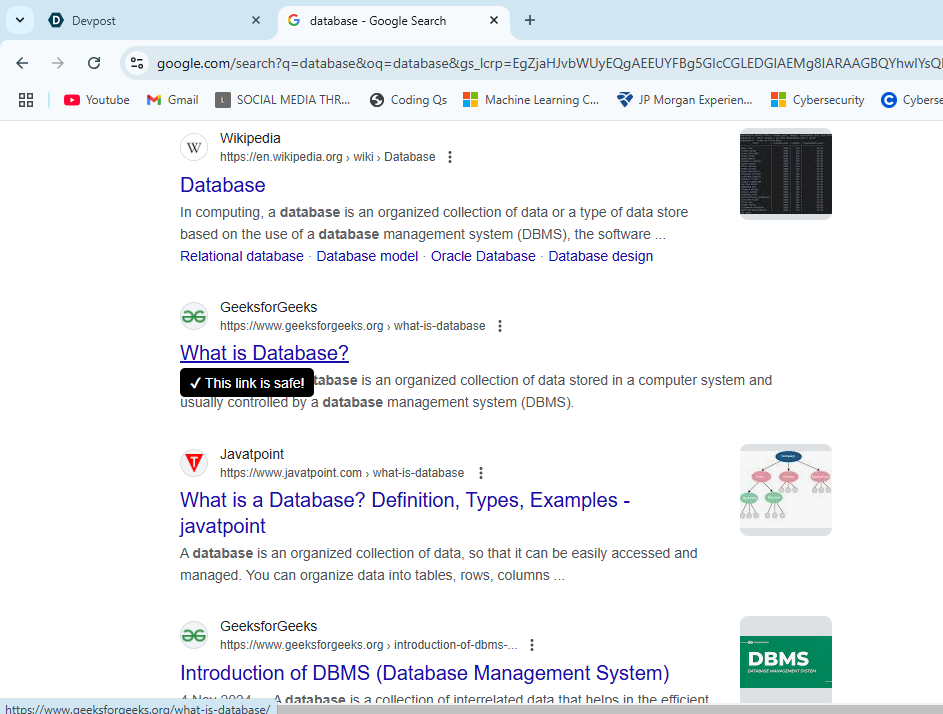Open the Oracle Database sublink
The image size is (943, 714).
click(x=483, y=256)
